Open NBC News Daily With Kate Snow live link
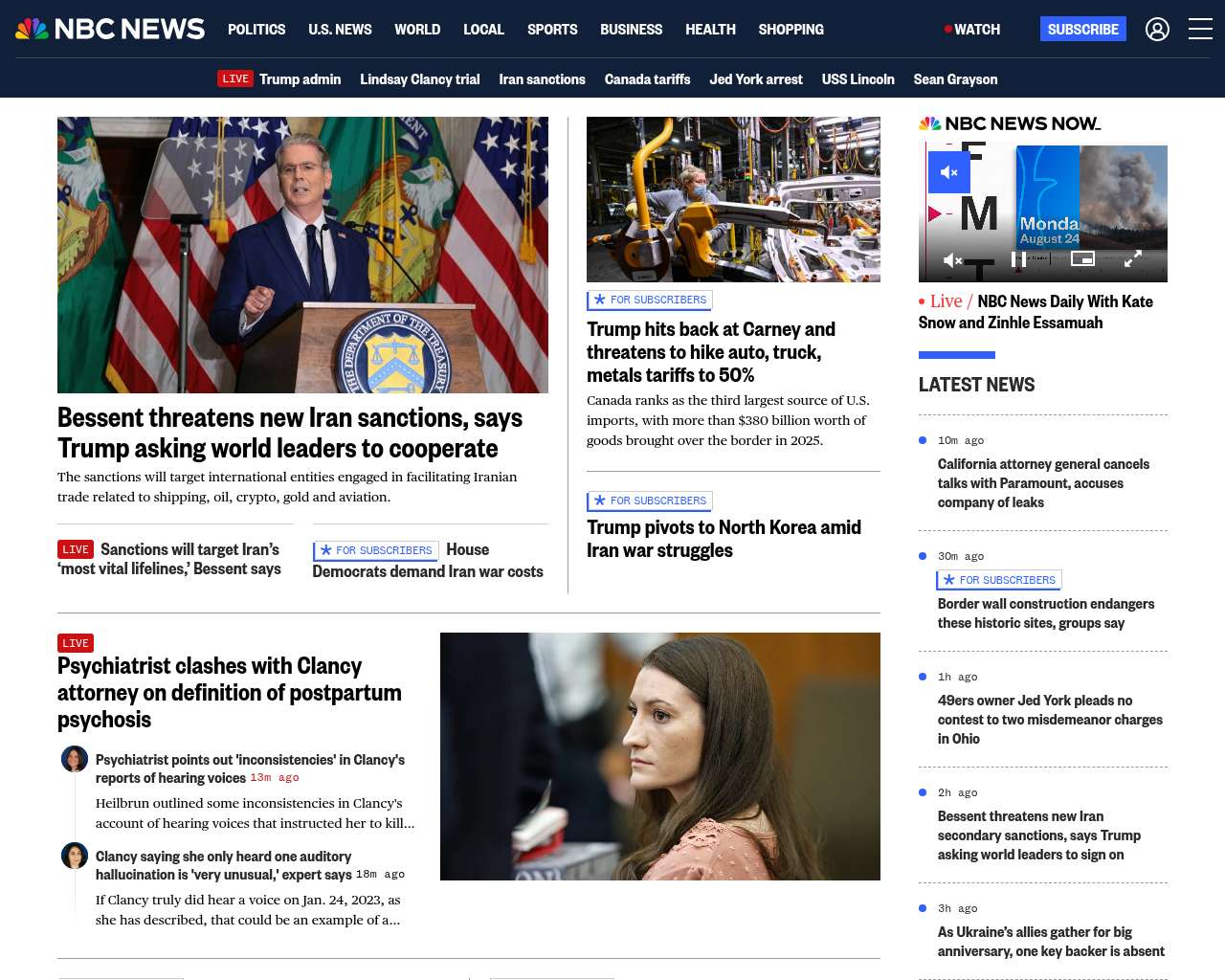 1036,312
